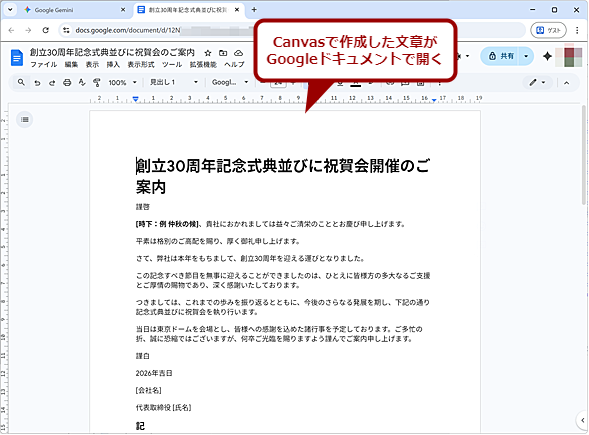
Task: Click the browser address bar URL
Action: [x=128, y=30]
